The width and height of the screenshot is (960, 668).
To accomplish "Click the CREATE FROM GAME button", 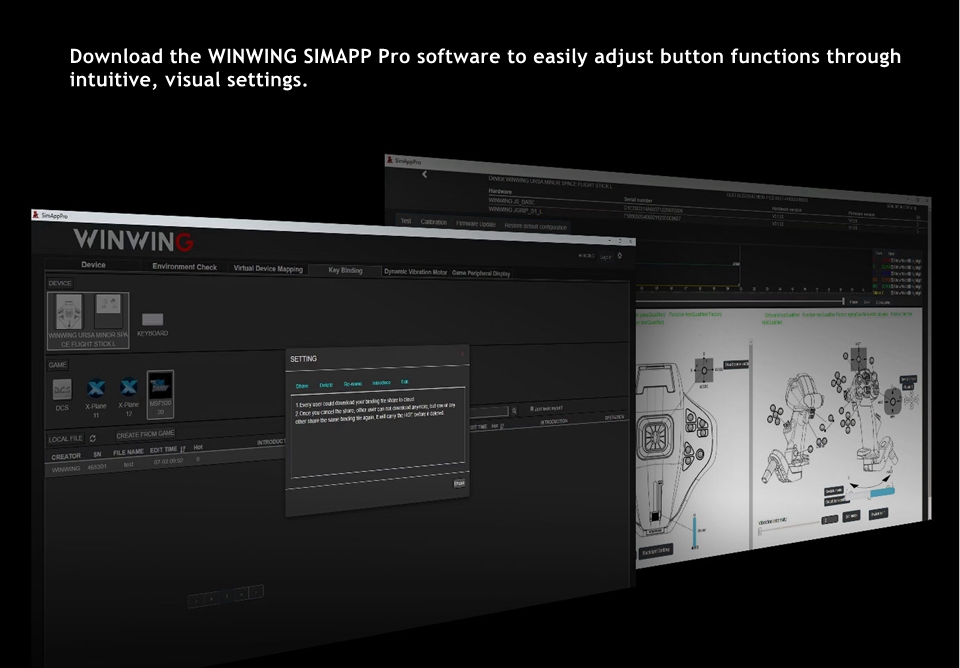I will [x=145, y=434].
